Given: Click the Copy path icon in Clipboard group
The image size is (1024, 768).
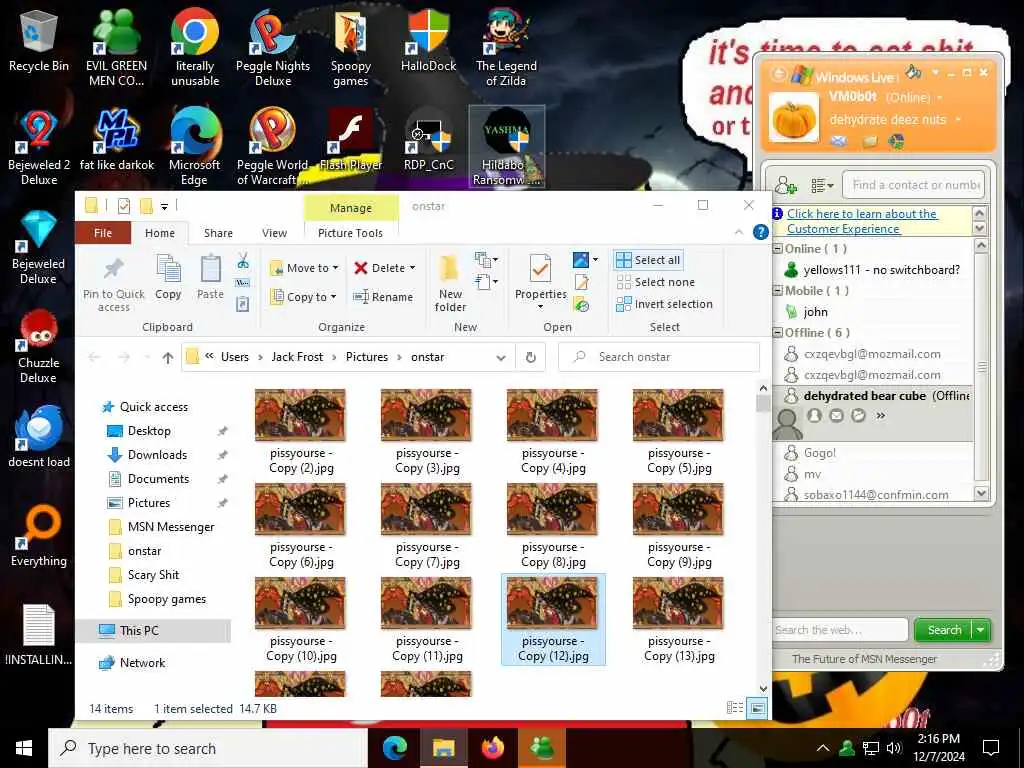Looking at the screenshot, I should pyautogui.click(x=243, y=283).
